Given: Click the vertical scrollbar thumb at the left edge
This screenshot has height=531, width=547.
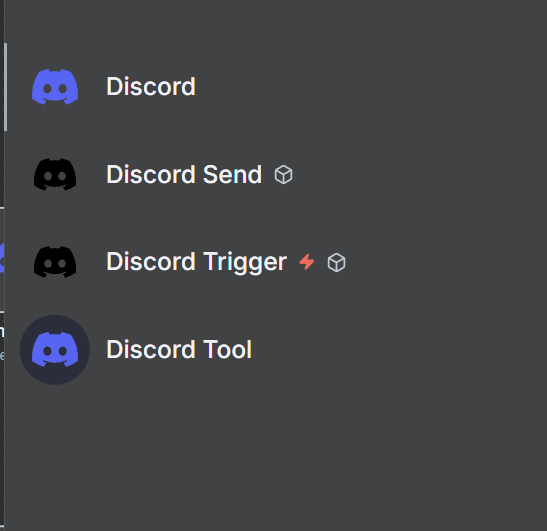Looking at the screenshot, I should [6, 87].
